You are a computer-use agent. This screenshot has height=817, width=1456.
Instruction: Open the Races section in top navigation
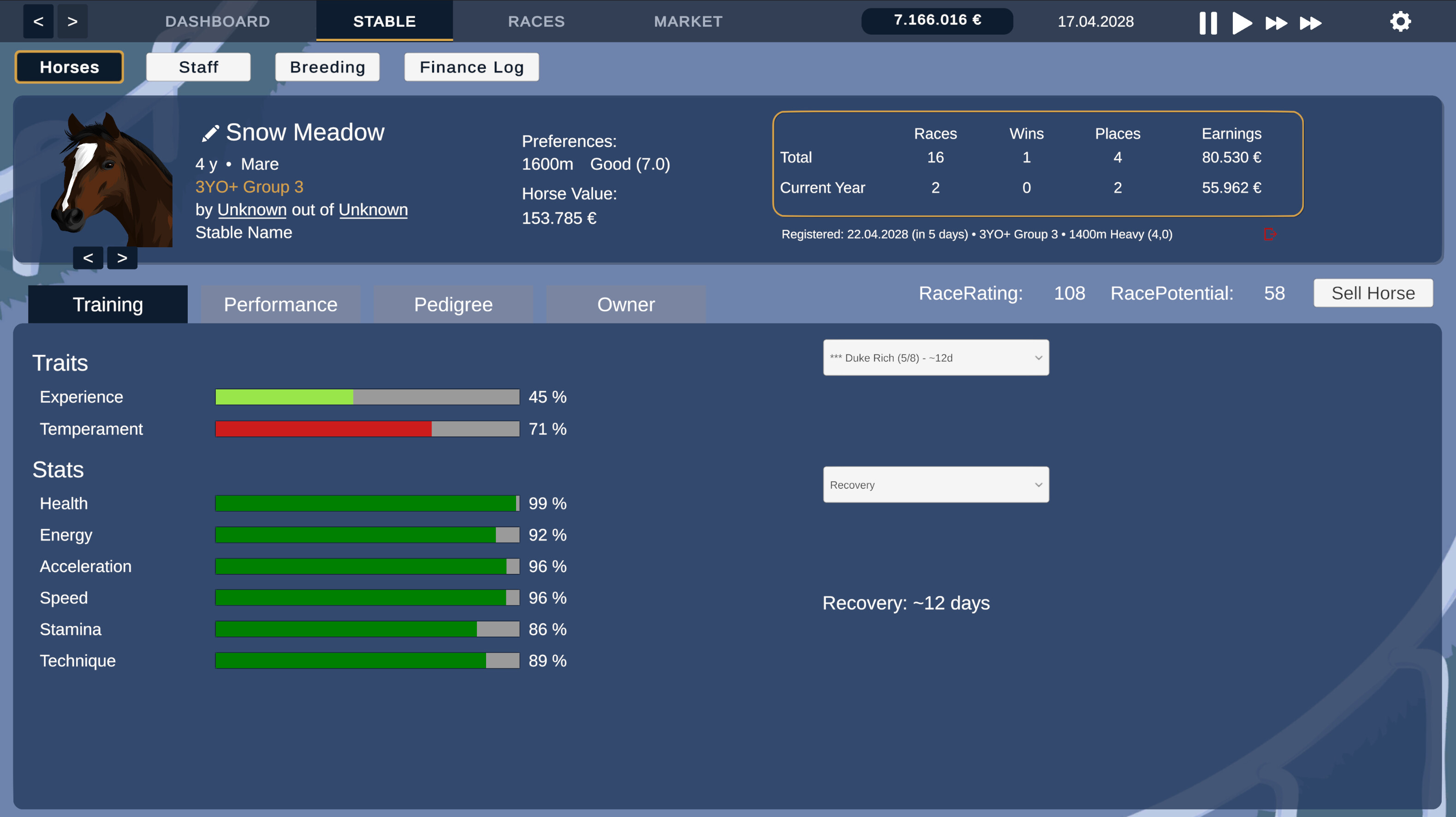(536, 22)
